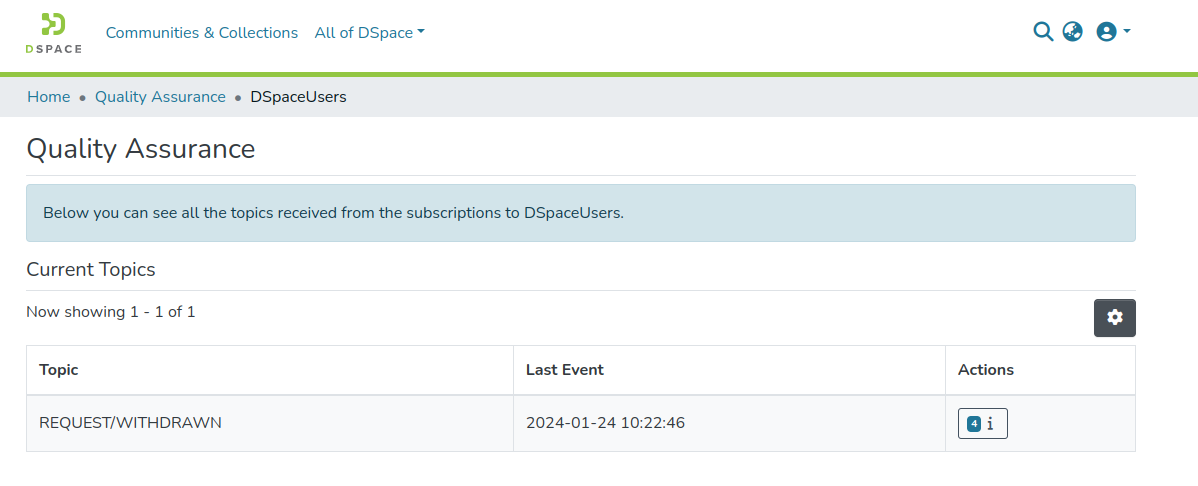Image resolution: width=1198 pixels, height=486 pixels.
Task: Go to Home breadcrumb link
Action: (48, 97)
